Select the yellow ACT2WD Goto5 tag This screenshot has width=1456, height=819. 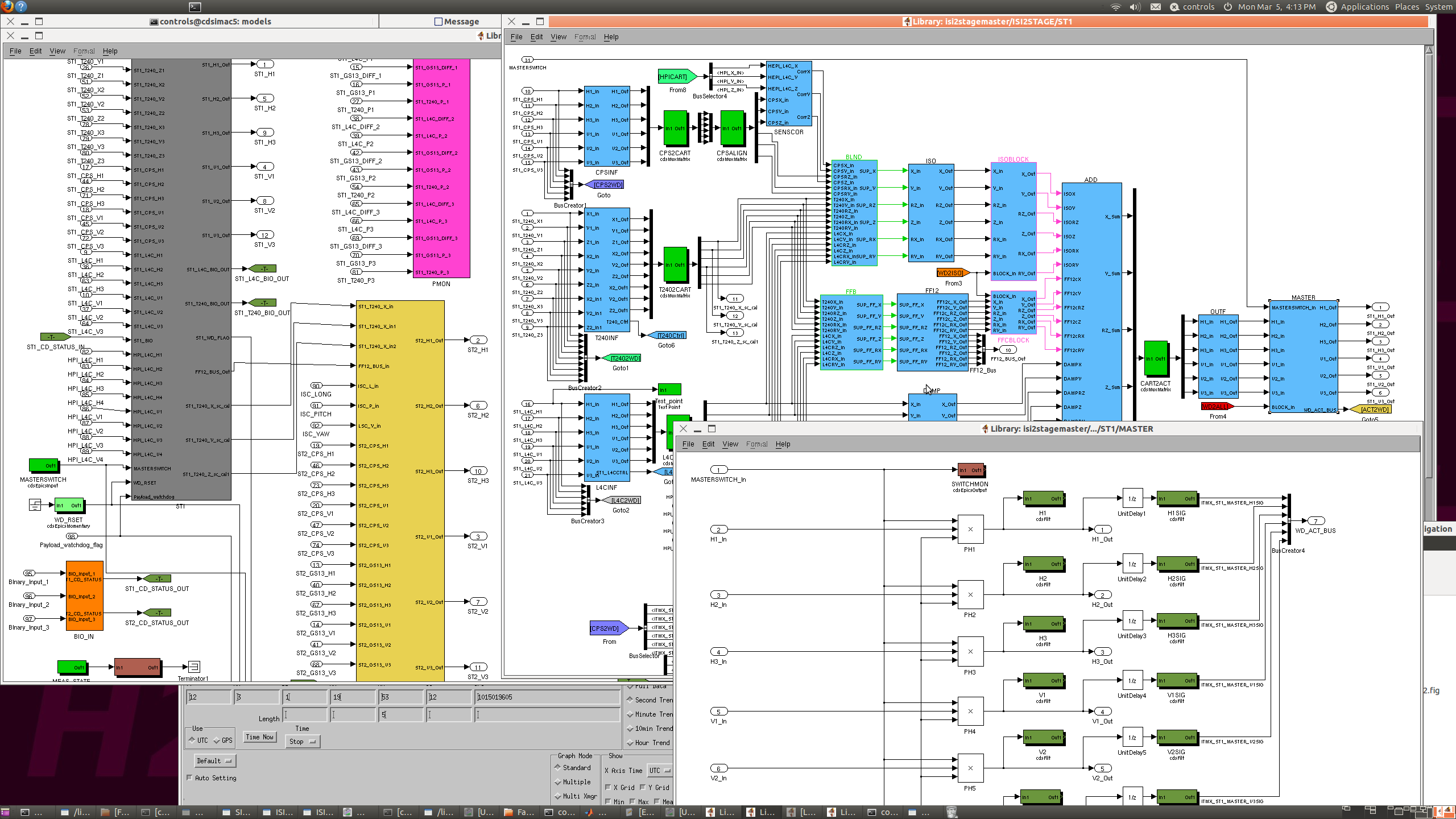click(1370, 409)
